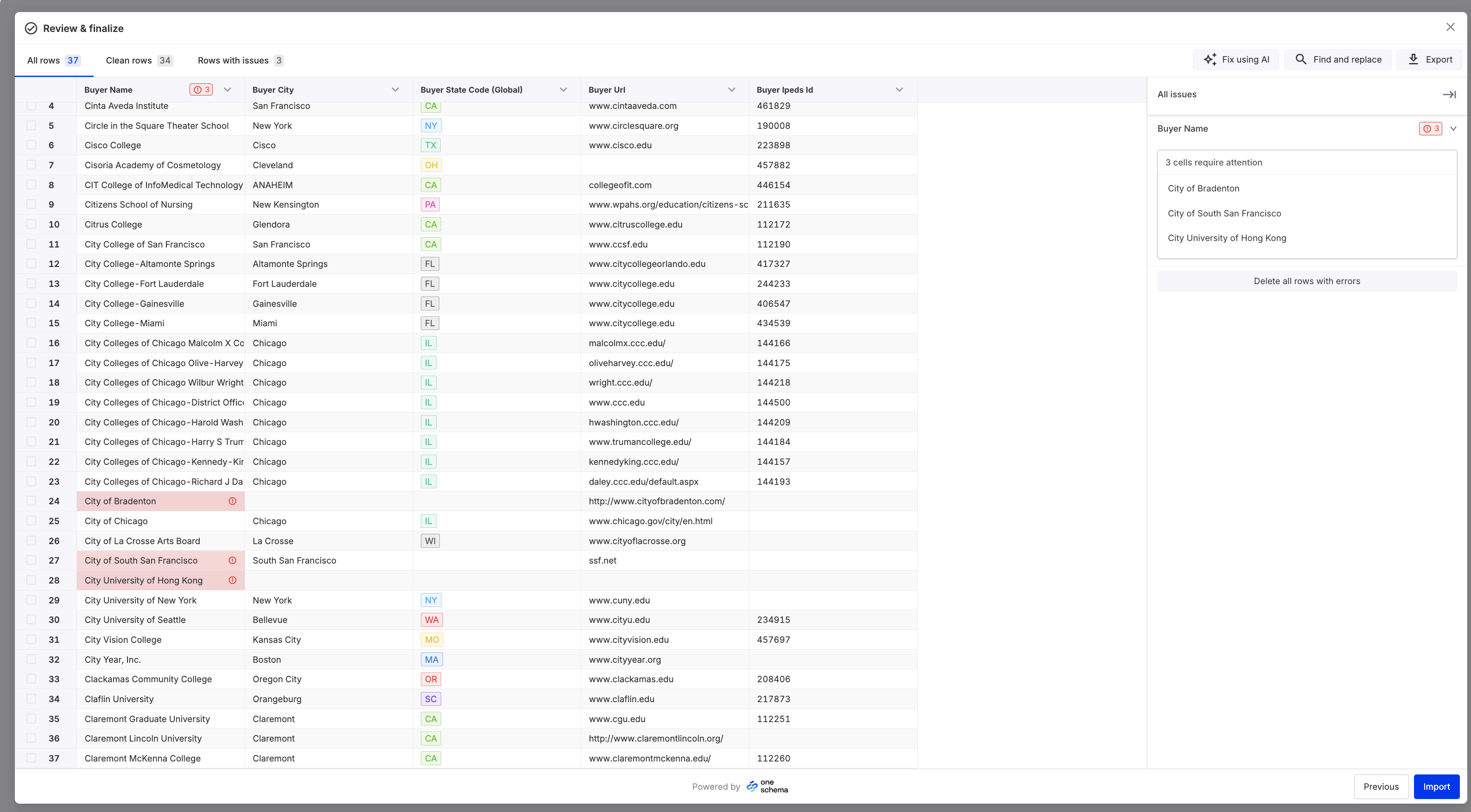The width and height of the screenshot is (1471, 812).
Task: Click the error badge in the issues panel
Action: point(1431,129)
